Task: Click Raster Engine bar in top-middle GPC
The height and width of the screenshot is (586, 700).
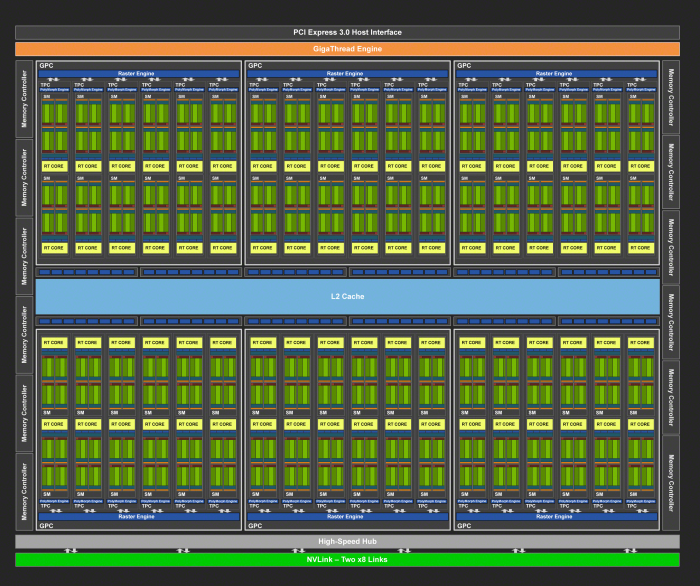Action: (347, 74)
